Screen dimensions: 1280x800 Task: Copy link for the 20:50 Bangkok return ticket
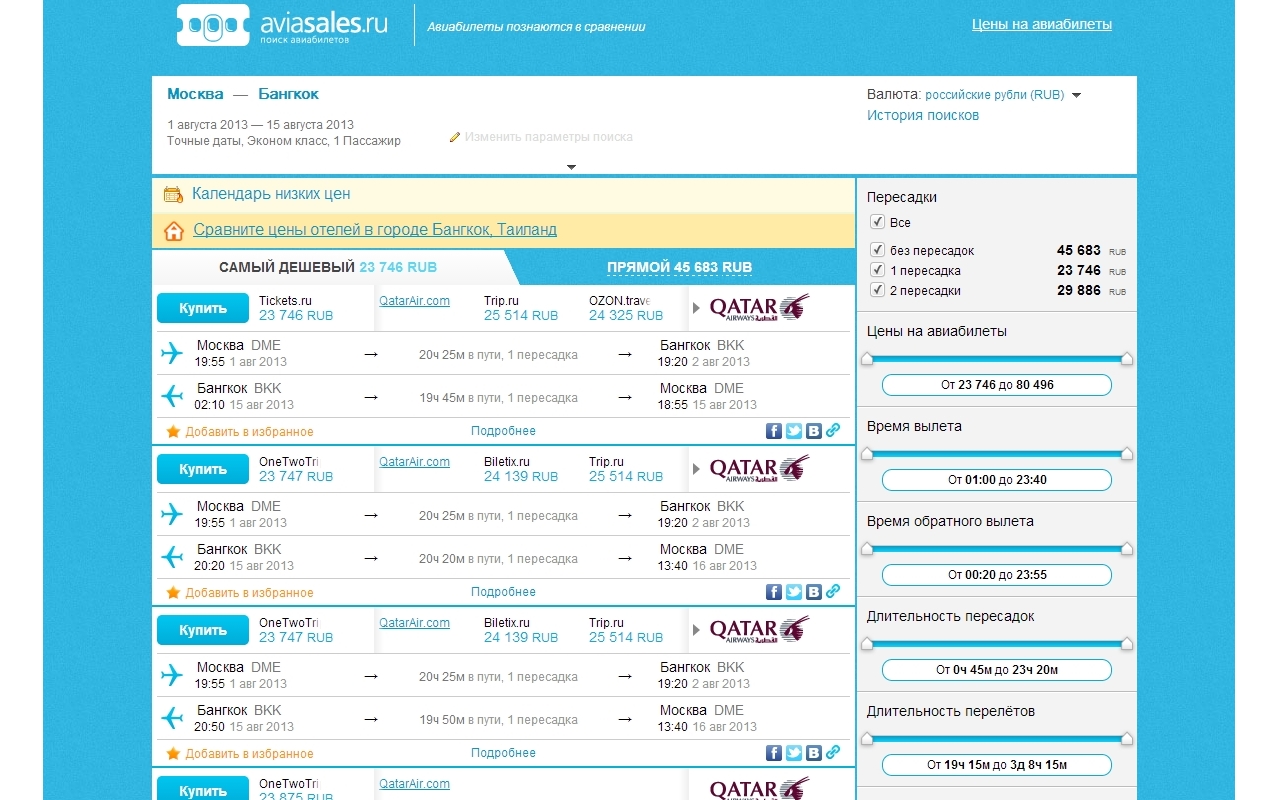click(833, 752)
